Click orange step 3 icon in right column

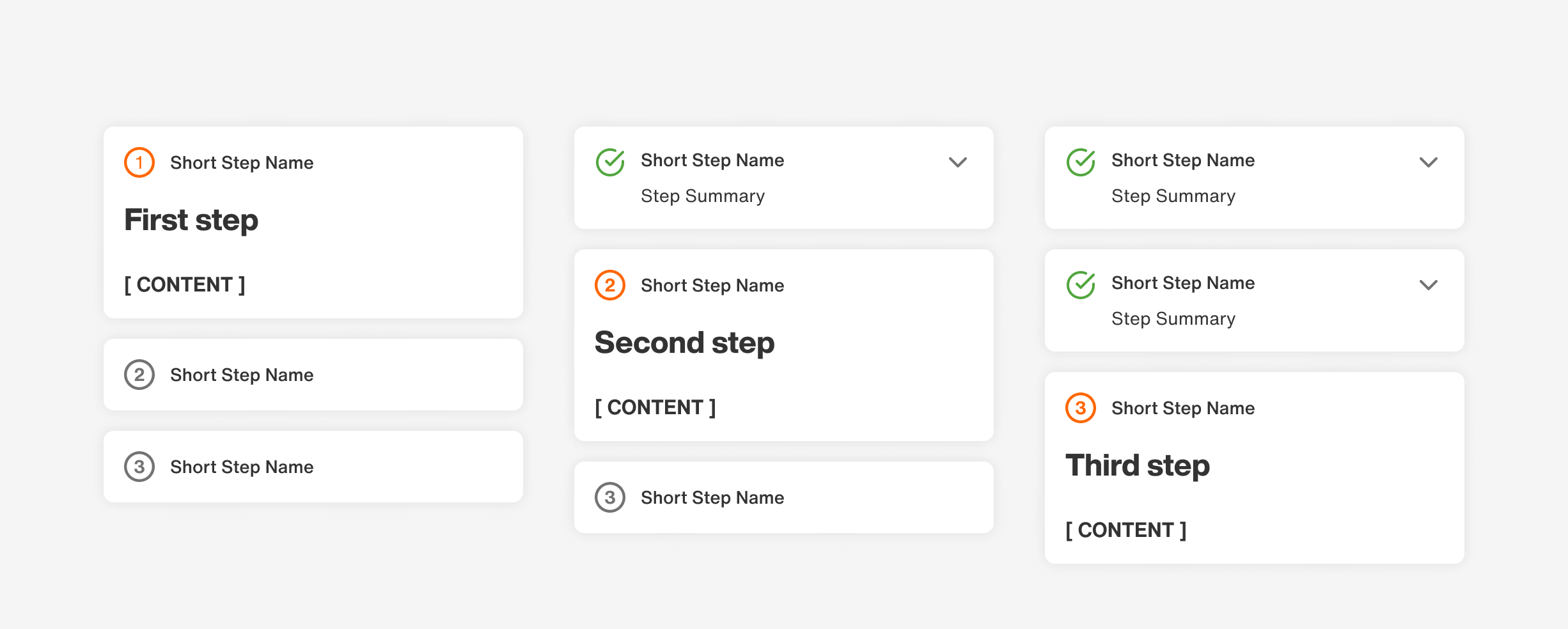click(1081, 408)
